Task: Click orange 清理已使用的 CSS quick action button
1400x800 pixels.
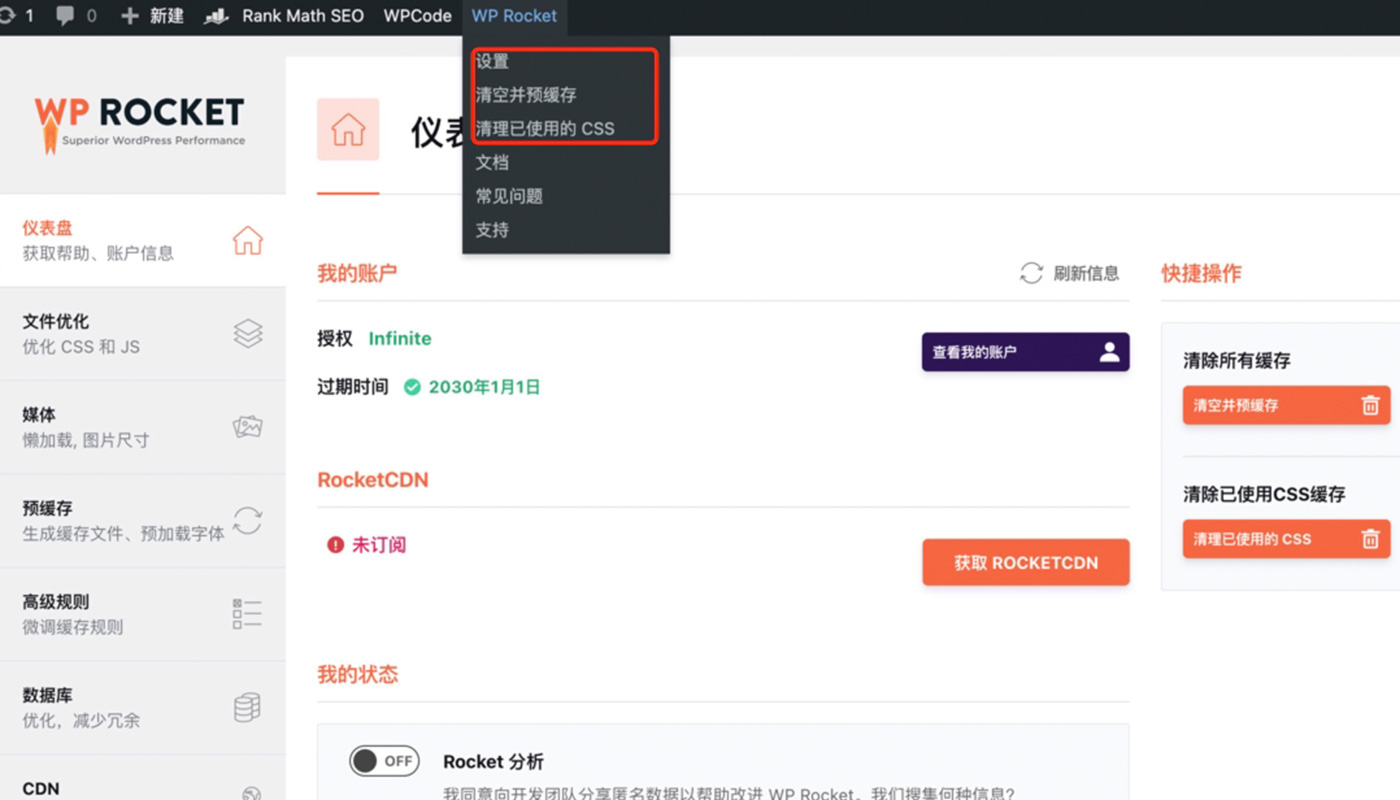Action: coord(1286,538)
